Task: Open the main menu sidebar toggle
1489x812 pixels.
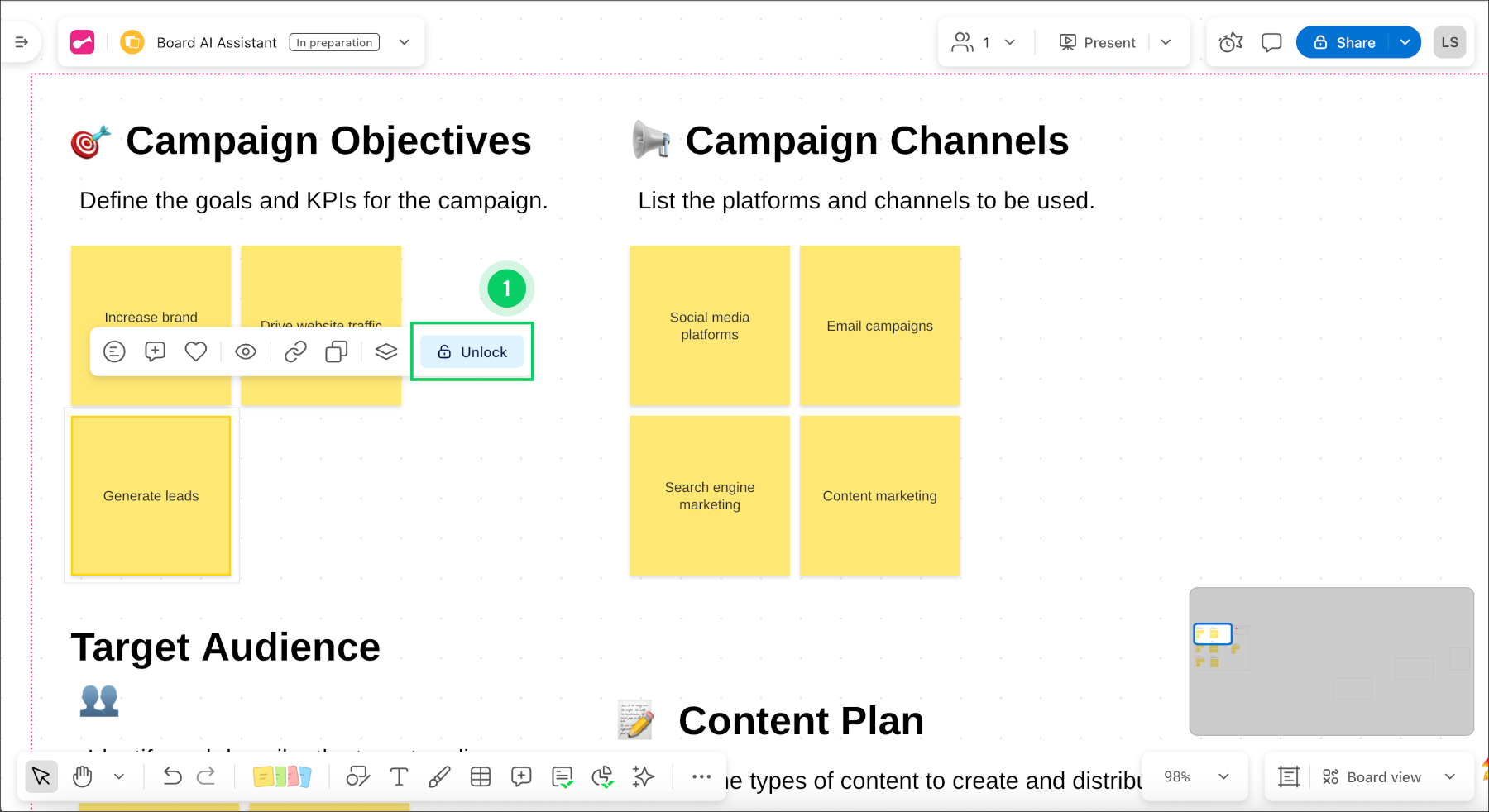Action: point(22,42)
